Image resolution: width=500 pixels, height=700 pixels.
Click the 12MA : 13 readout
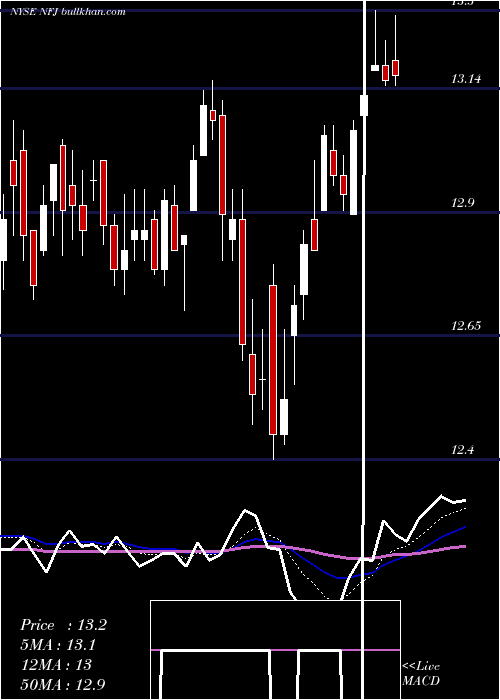point(56,665)
